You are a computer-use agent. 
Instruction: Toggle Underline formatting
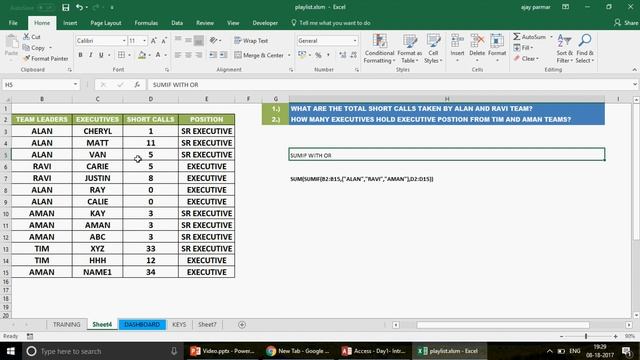point(101,55)
